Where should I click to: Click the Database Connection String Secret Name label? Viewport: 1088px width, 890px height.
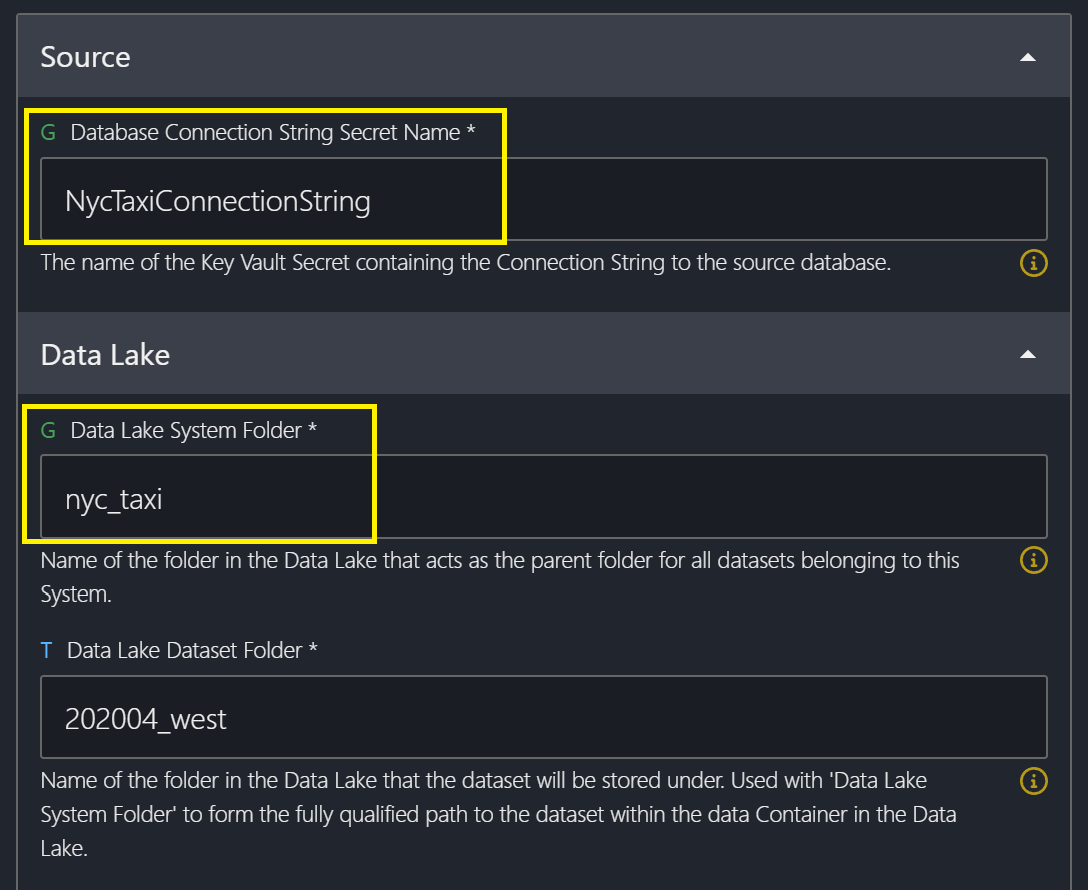(265, 132)
